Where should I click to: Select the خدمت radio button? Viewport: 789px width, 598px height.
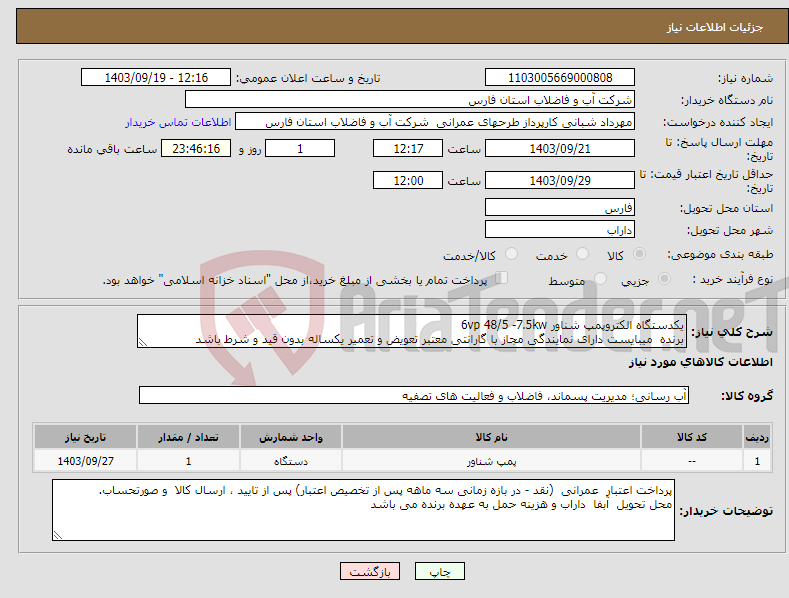(582, 254)
